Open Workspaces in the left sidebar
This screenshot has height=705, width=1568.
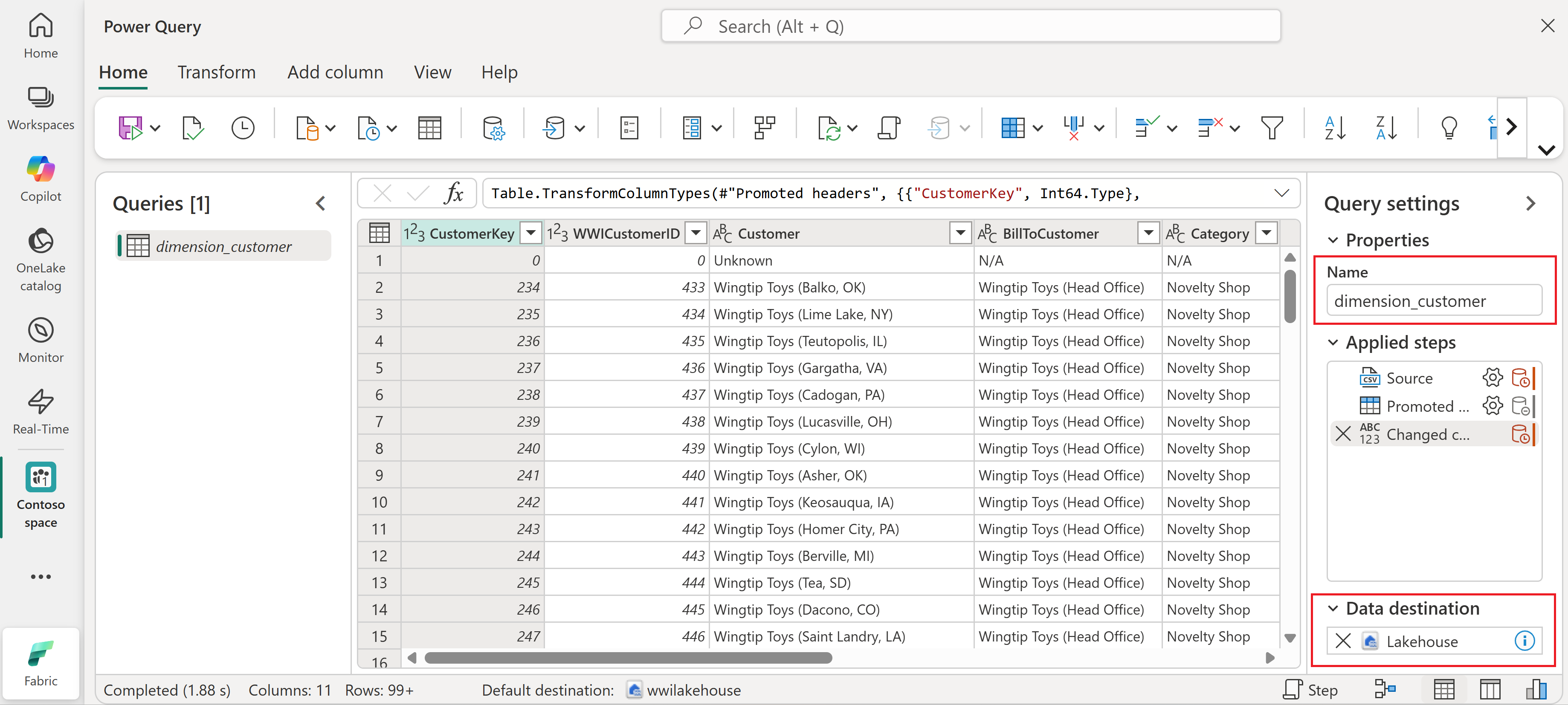41,108
